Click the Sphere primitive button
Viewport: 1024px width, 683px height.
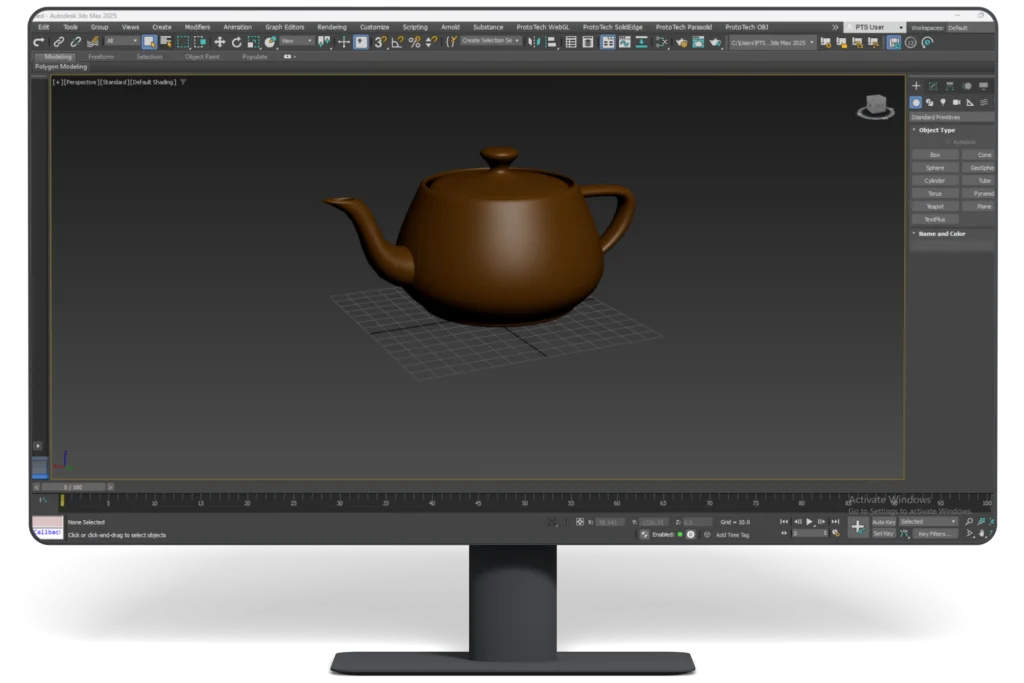935,168
